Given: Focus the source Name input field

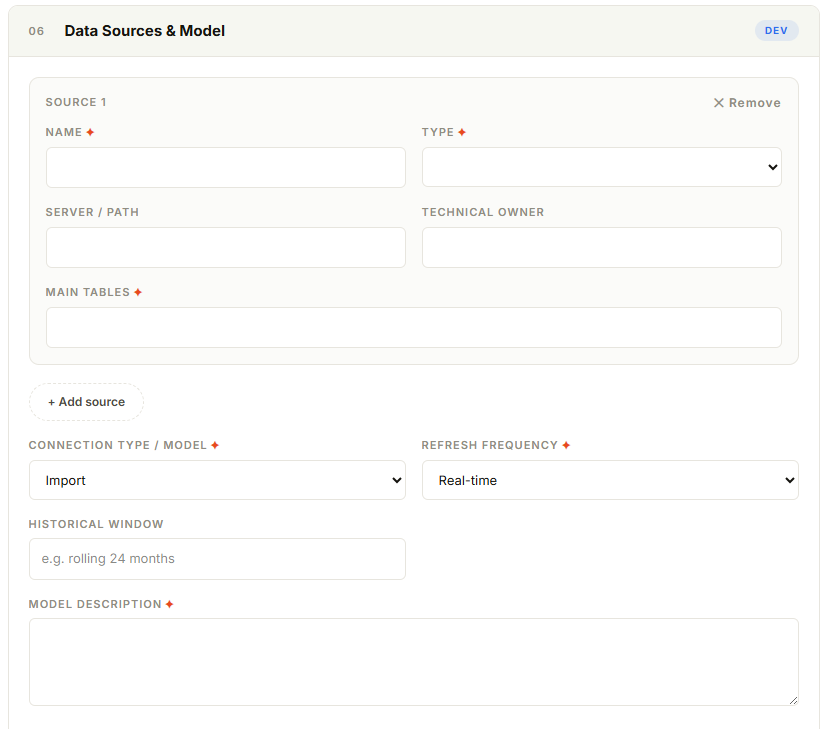Looking at the screenshot, I should tap(226, 167).
